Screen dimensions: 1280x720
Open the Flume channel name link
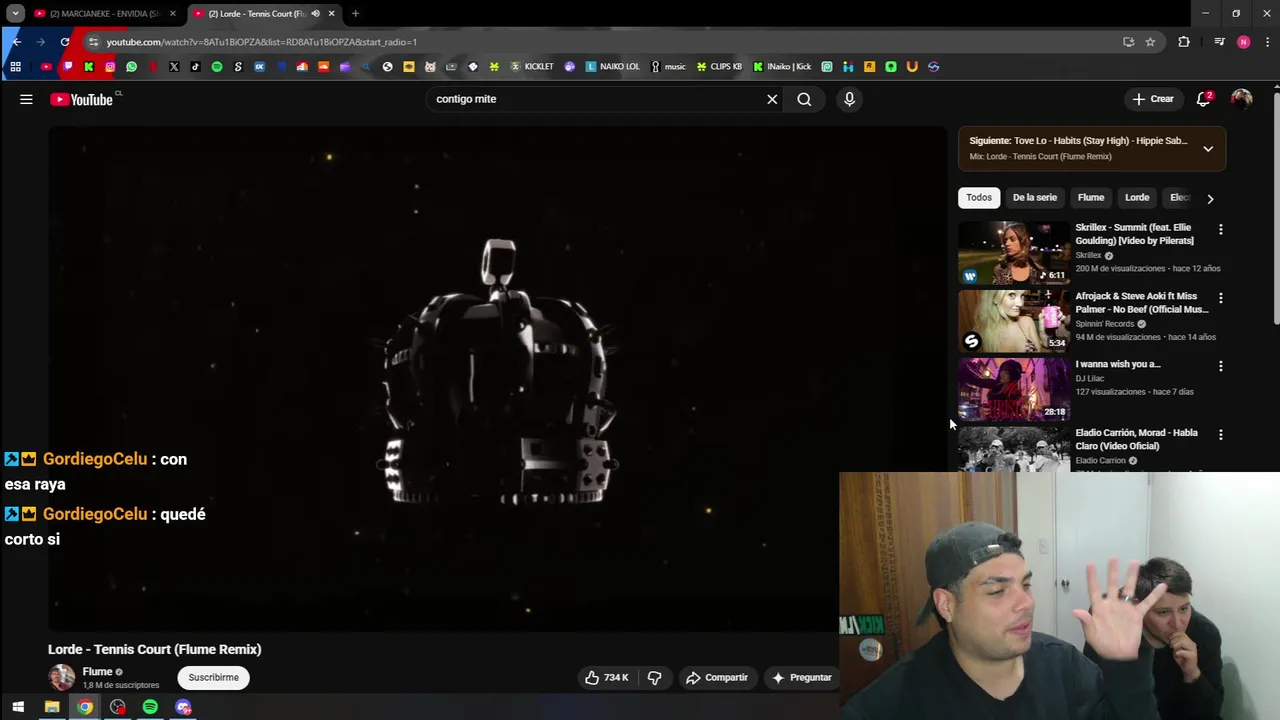coord(97,672)
